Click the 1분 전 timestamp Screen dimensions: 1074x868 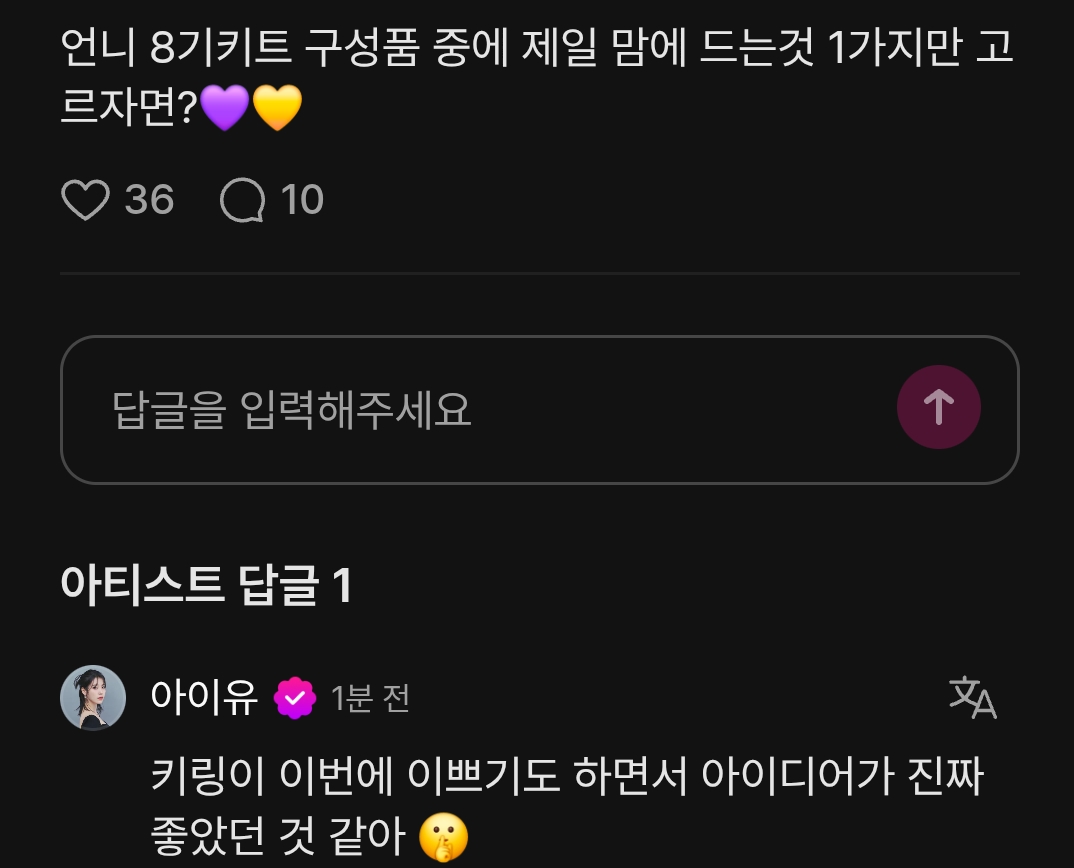point(371,699)
